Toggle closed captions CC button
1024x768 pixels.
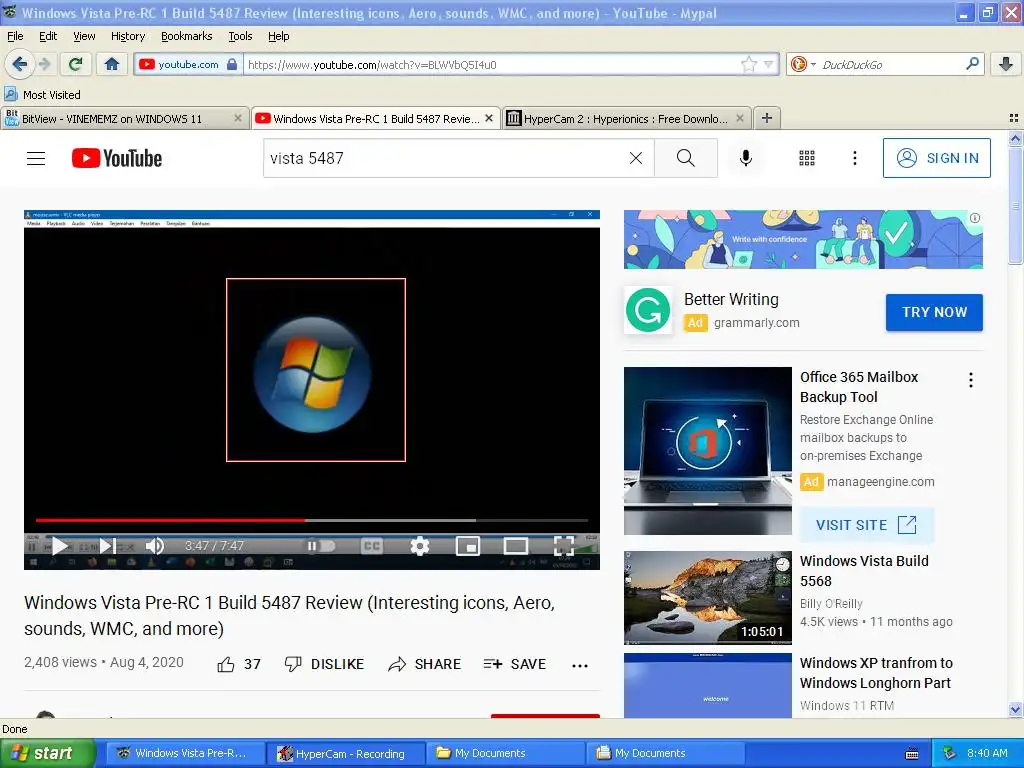(372, 546)
